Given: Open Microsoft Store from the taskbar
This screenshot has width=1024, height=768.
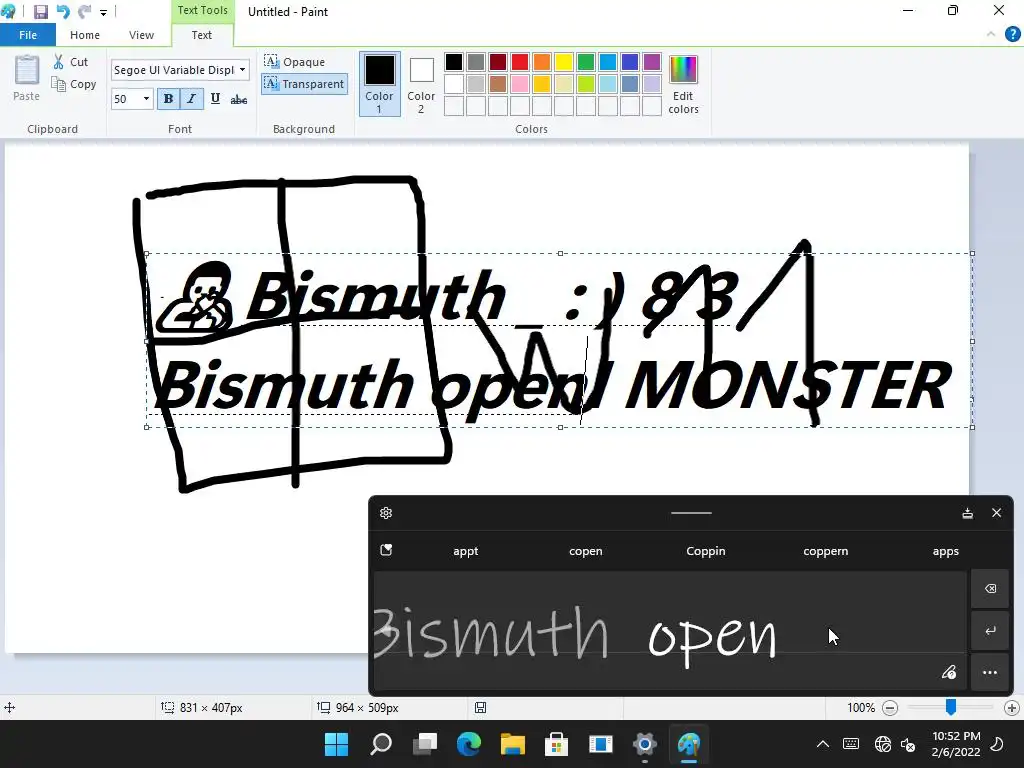Looking at the screenshot, I should 556,744.
